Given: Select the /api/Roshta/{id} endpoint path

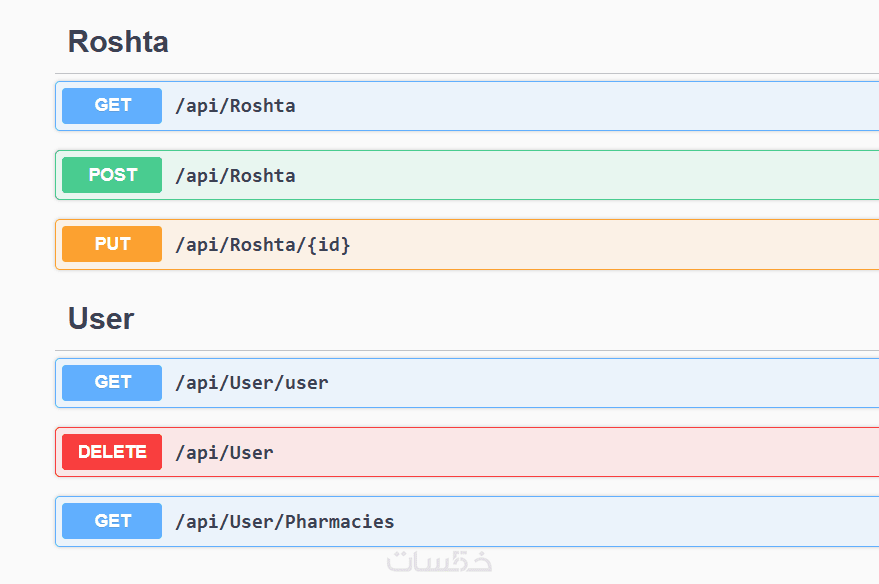Looking at the screenshot, I should point(263,245).
